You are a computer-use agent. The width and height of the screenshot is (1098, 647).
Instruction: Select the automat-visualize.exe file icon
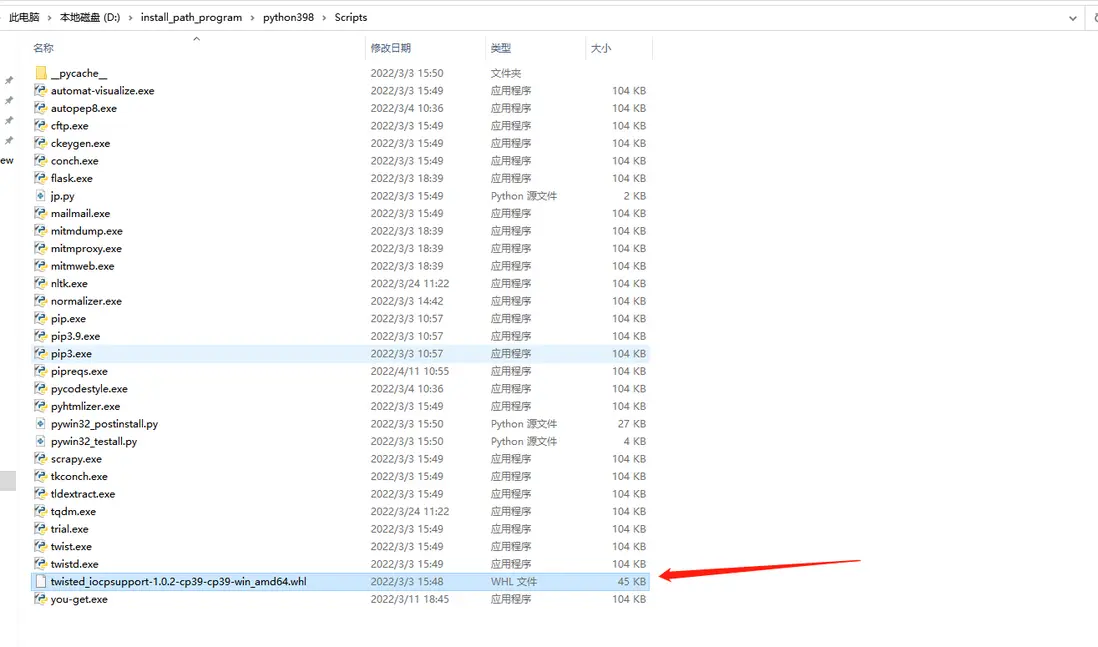click(x=41, y=90)
